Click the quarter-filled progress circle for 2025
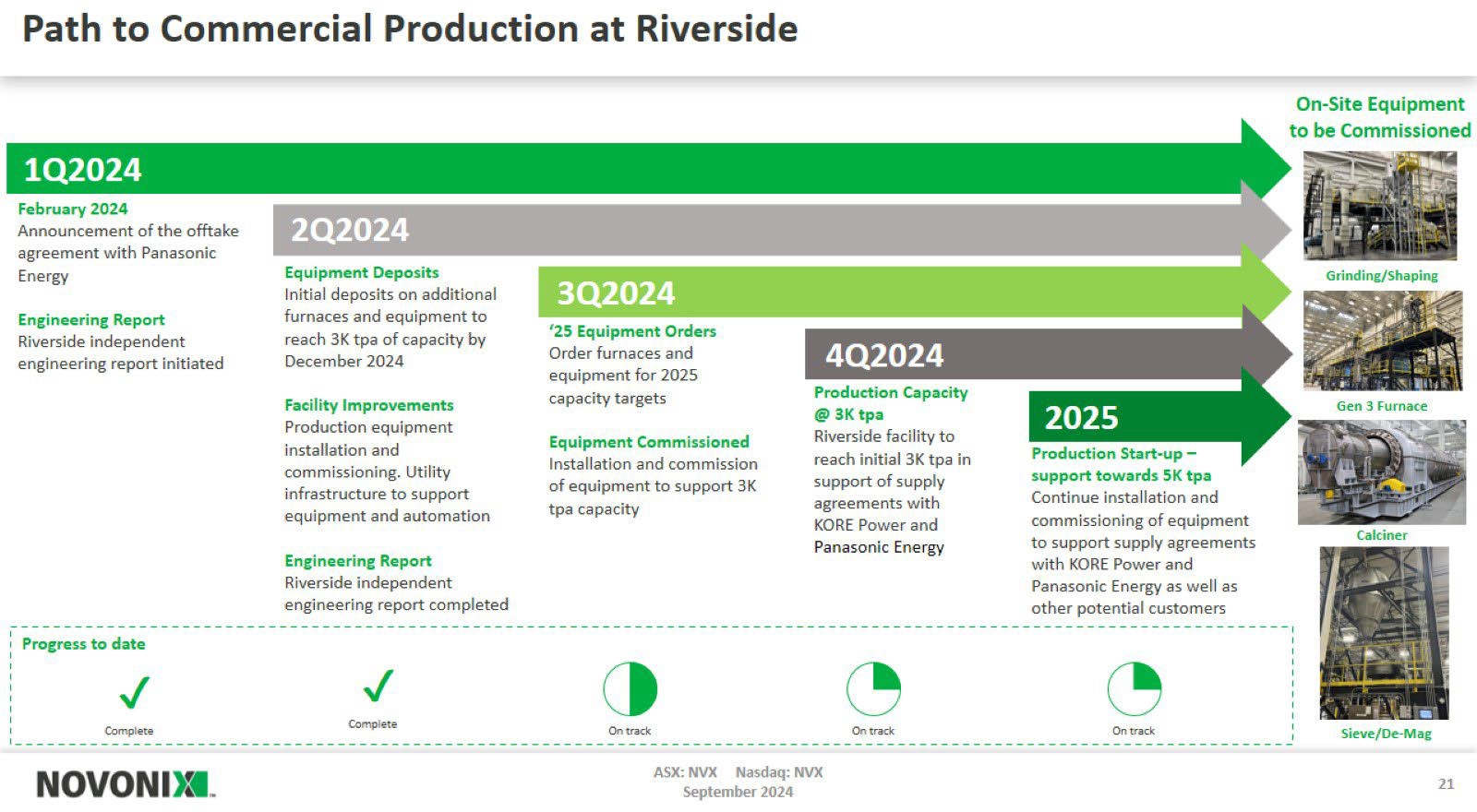Viewport: 1477px width, 812px height. [1134, 689]
